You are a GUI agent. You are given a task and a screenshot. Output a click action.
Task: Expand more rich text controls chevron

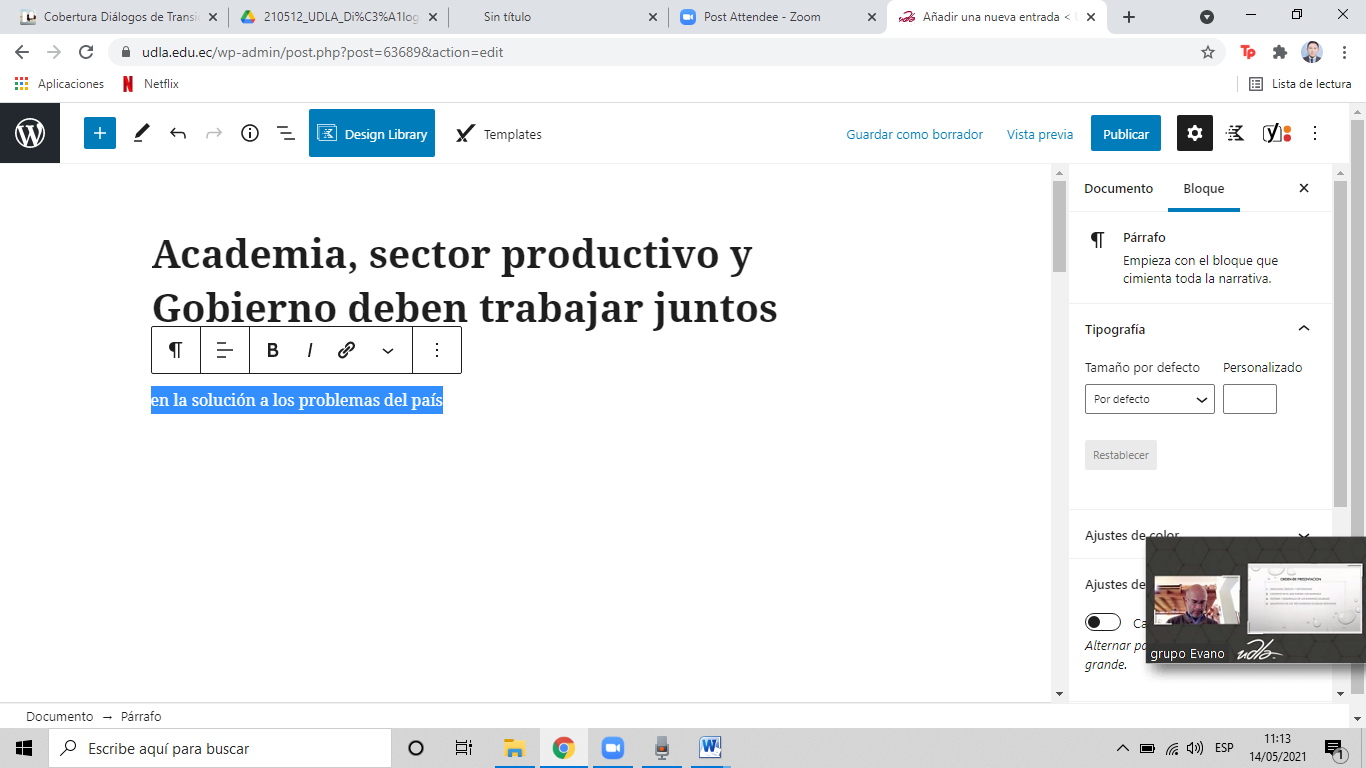[388, 350]
